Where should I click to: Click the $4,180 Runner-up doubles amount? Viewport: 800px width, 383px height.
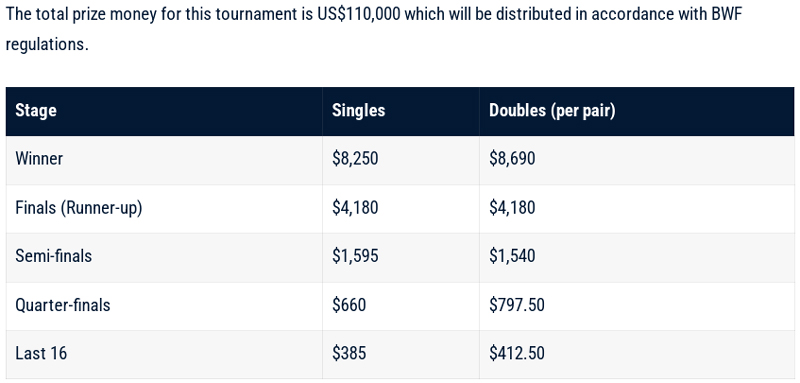click(x=512, y=208)
